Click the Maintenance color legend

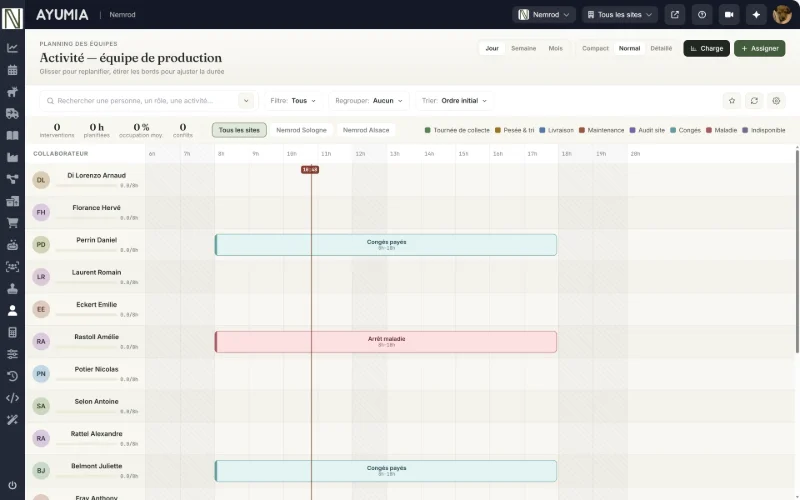coord(602,130)
